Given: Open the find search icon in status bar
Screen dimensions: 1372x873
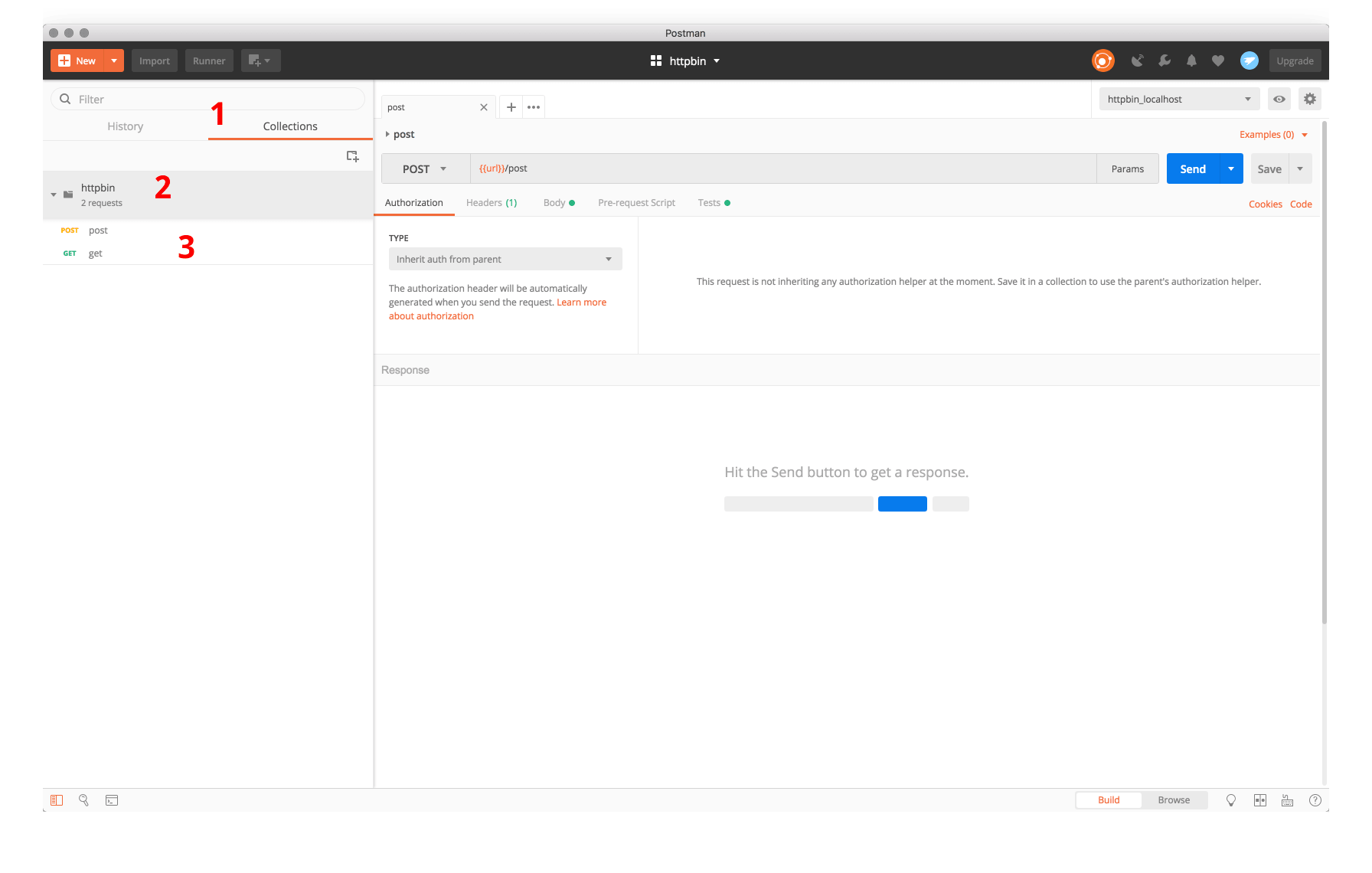Looking at the screenshot, I should (x=84, y=800).
